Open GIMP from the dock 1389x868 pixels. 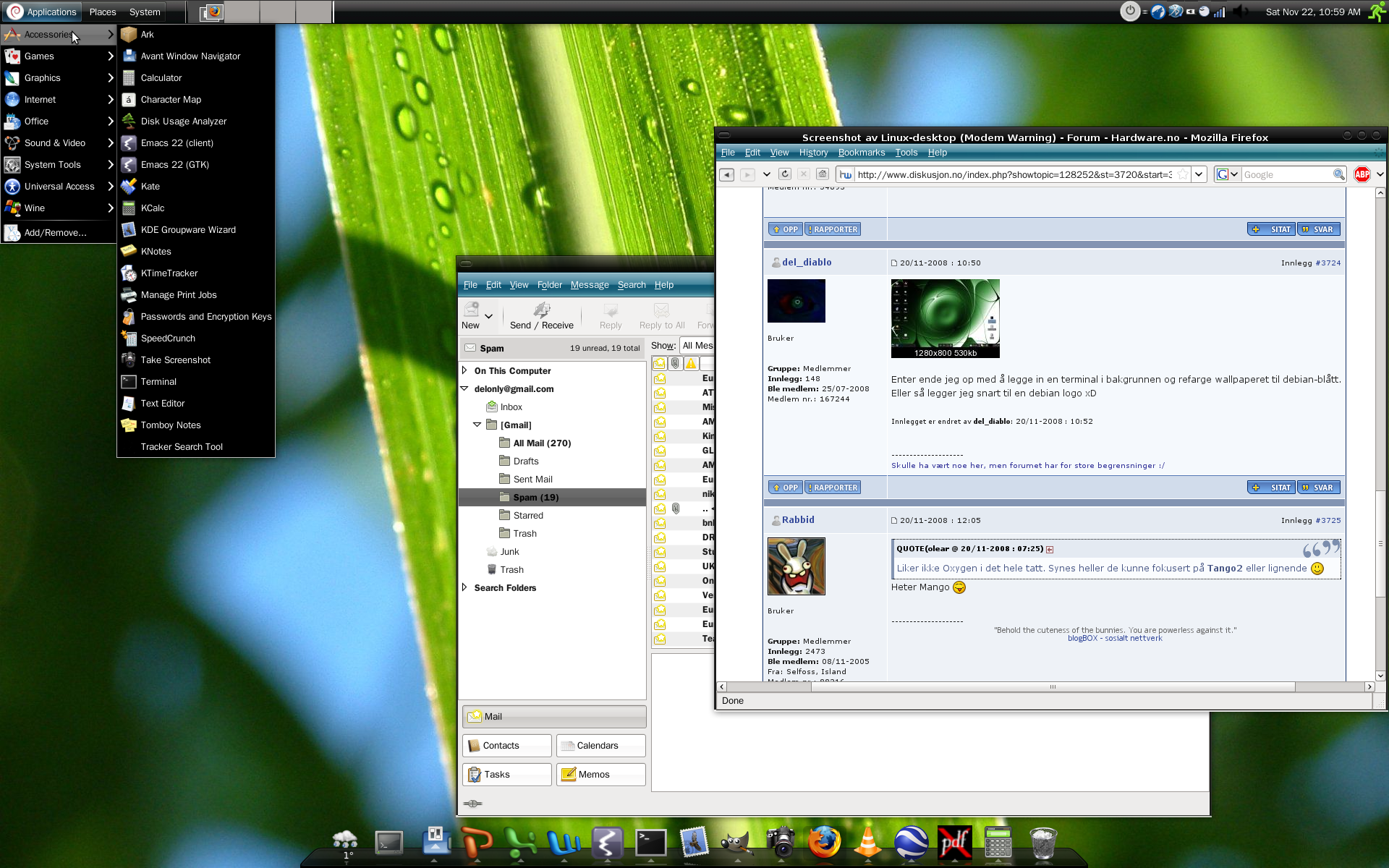736,842
